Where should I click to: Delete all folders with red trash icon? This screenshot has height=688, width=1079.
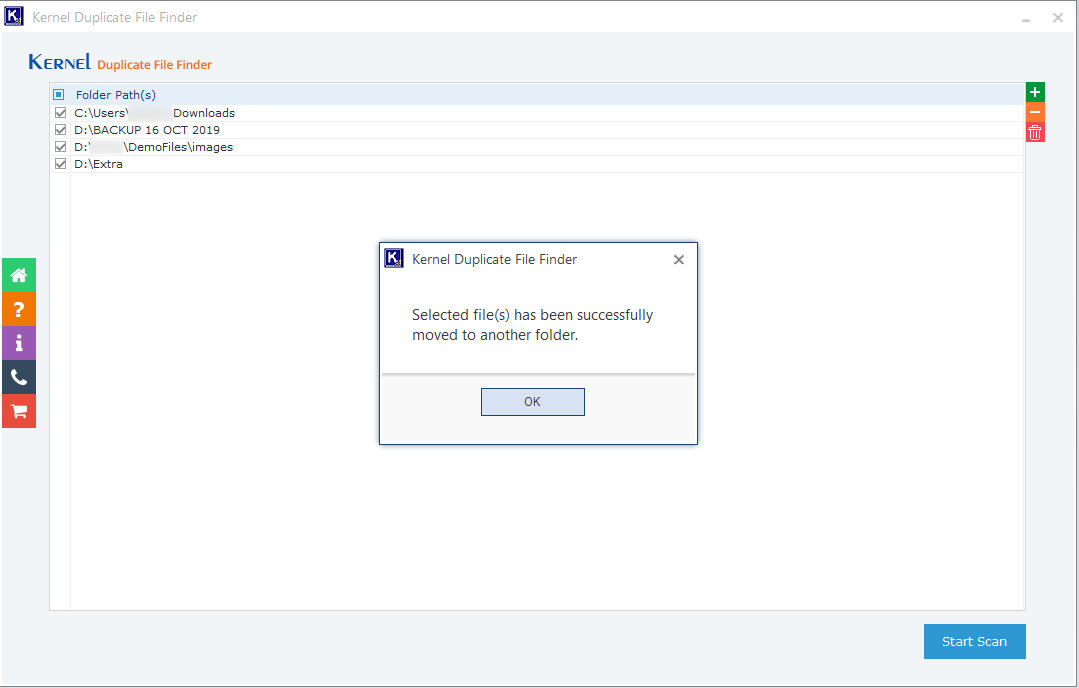pyautogui.click(x=1035, y=132)
